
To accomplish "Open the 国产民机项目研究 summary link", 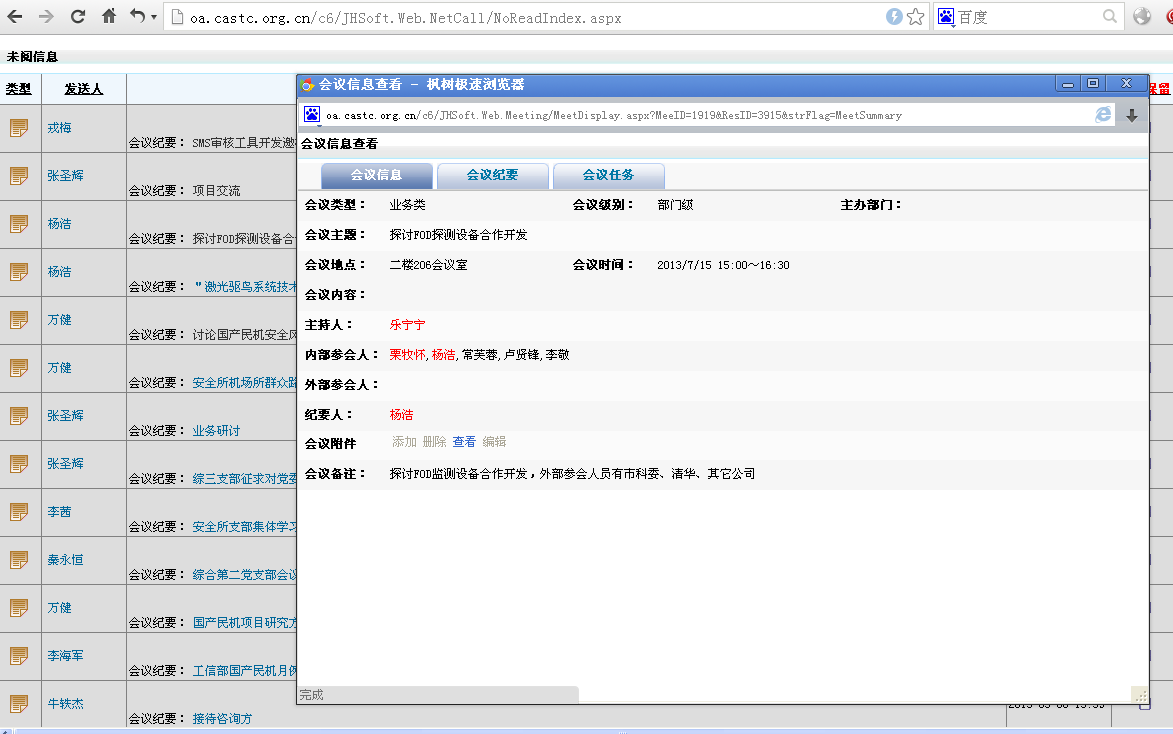I will (x=244, y=623).
